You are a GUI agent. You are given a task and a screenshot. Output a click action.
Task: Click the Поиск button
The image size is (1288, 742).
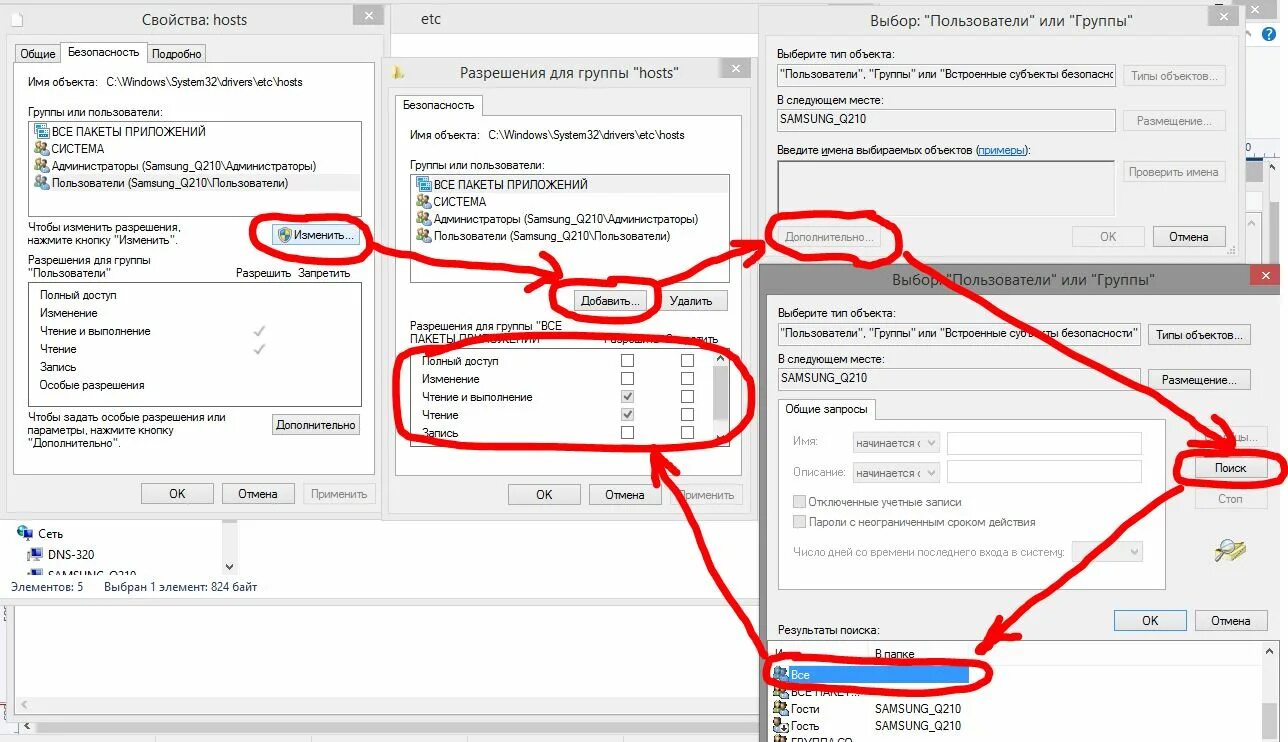1230,468
